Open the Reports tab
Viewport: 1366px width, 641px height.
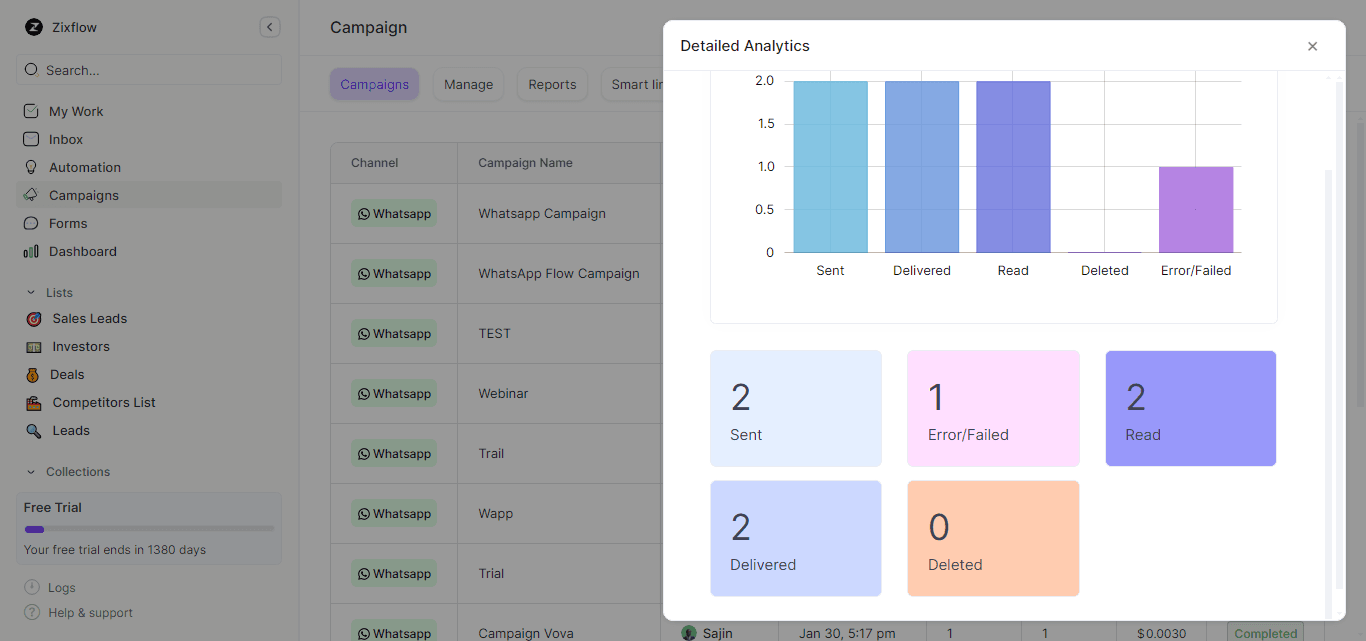pyautogui.click(x=552, y=84)
